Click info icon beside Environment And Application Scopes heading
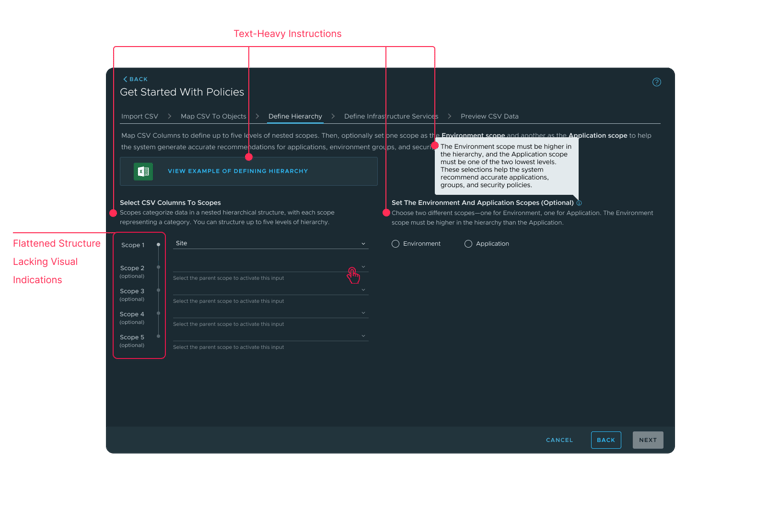 tap(579, 203)
